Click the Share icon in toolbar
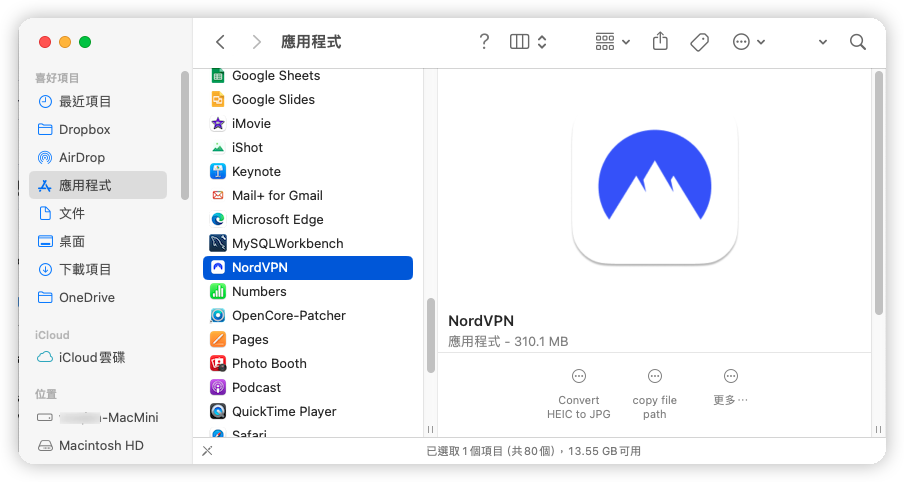This screenshot has width=904, height=482. (660, 42)
